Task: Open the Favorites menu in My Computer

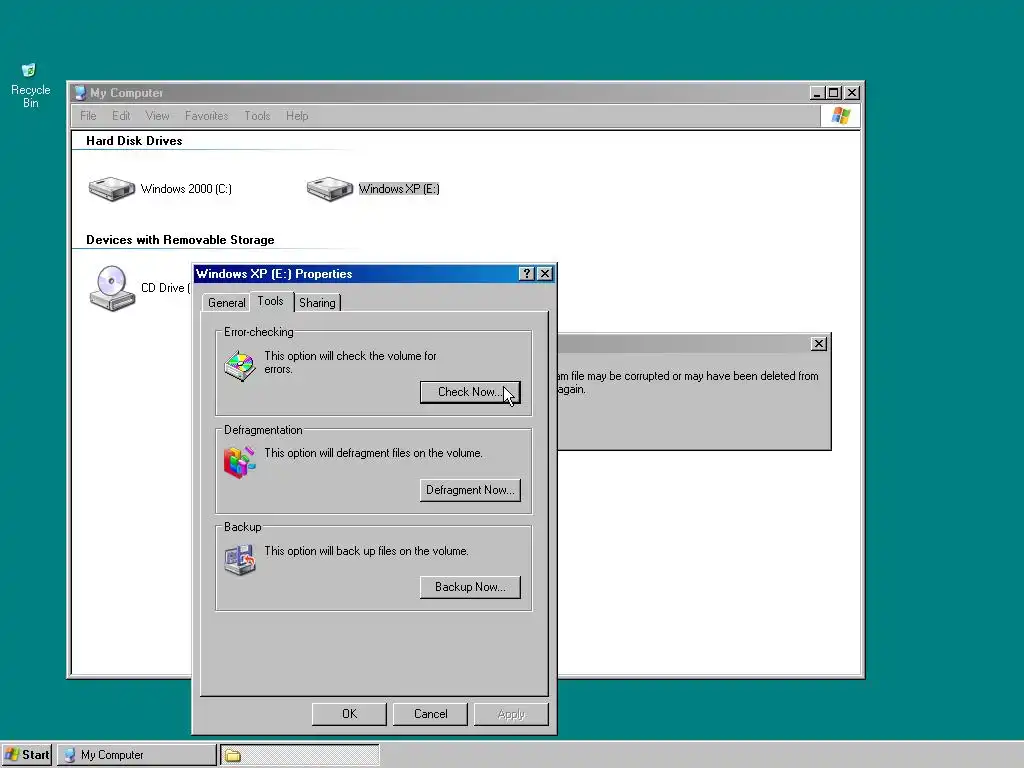Action: click(206, 116)
